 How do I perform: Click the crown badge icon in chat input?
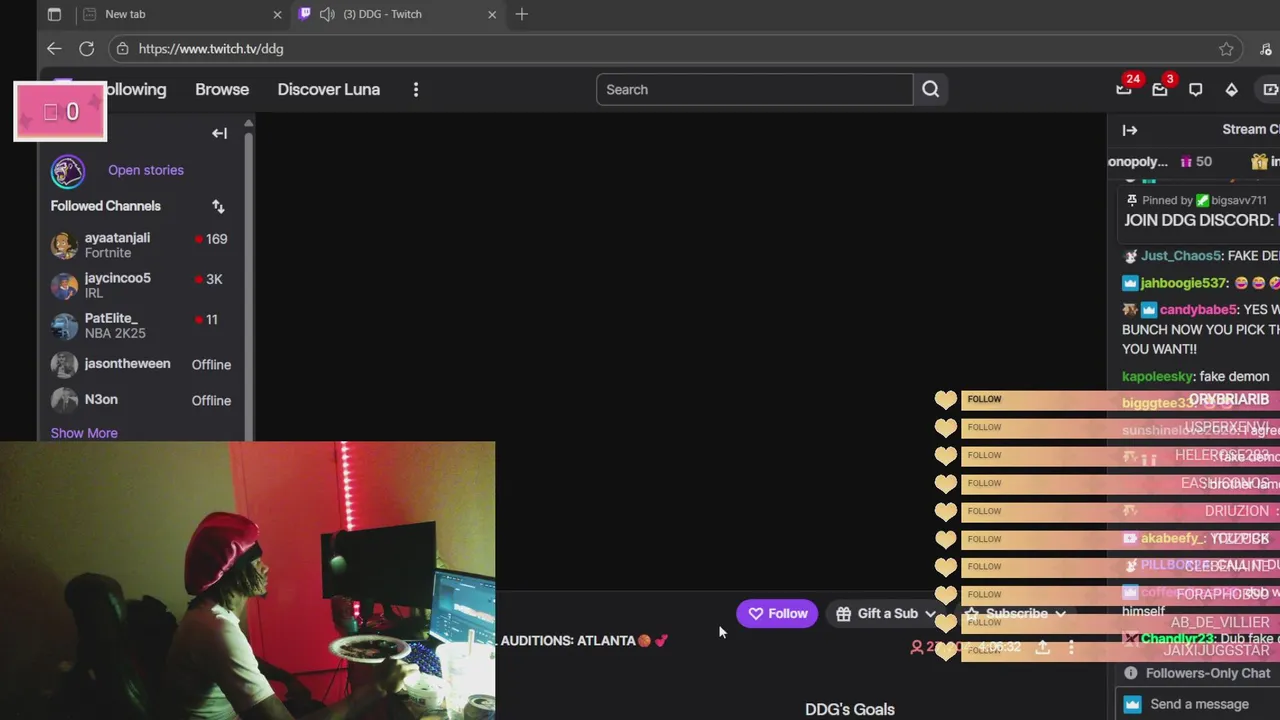click(1132, 704)
